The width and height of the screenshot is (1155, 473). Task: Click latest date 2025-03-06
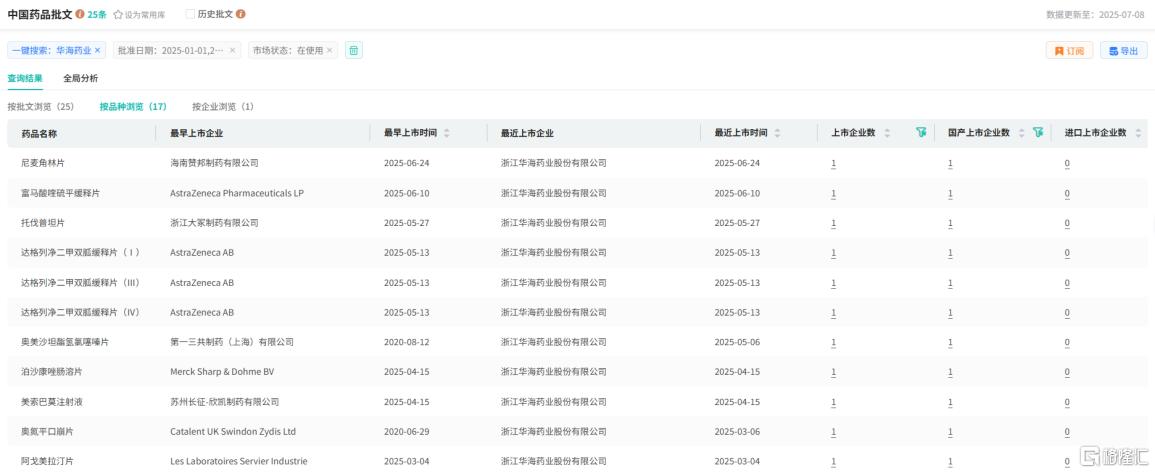(737, 432)
